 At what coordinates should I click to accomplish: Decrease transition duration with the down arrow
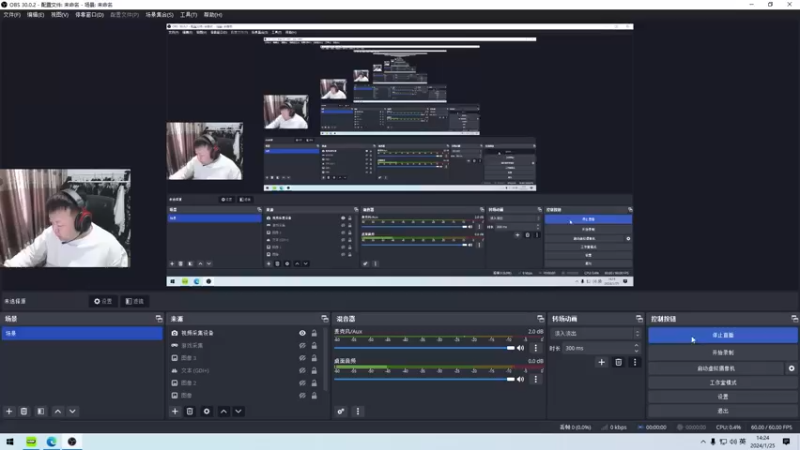636,351
